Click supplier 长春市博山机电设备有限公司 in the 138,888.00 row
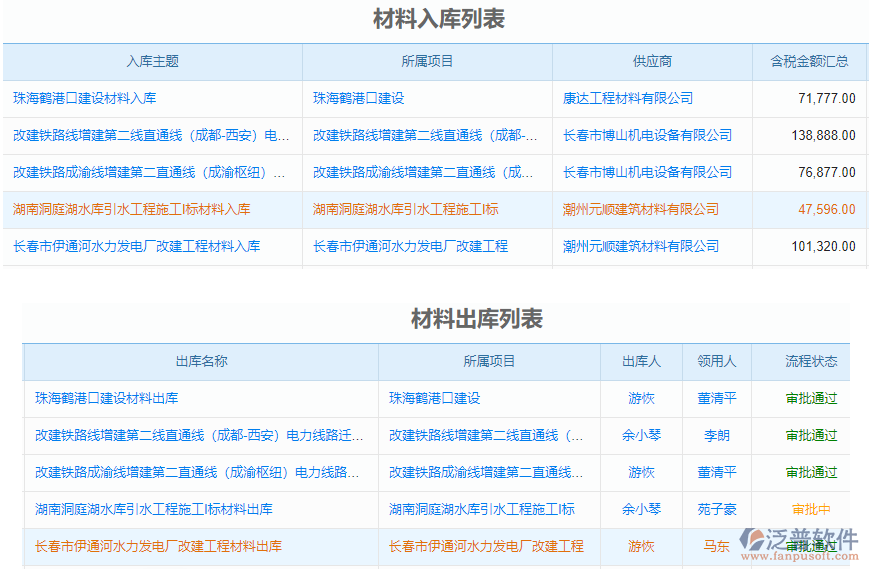Screen dimensions: 869x572 coord(647,136)
